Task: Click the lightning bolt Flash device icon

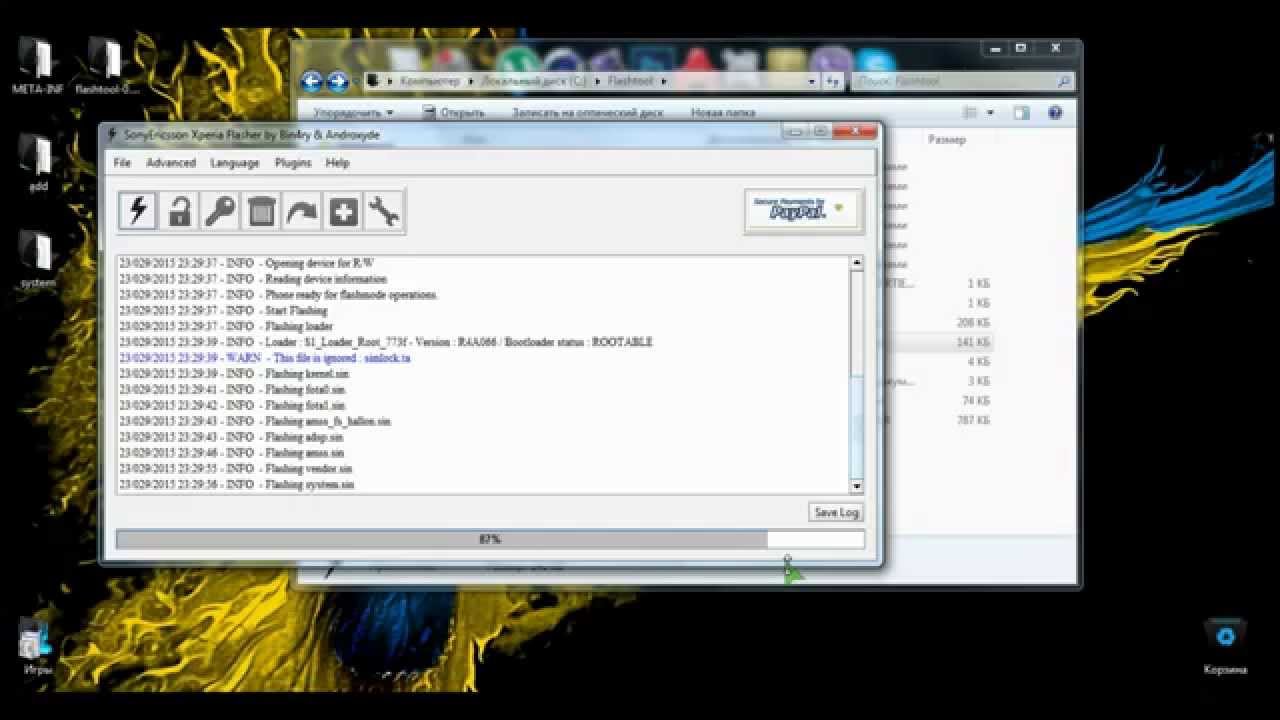Action: 138,211
